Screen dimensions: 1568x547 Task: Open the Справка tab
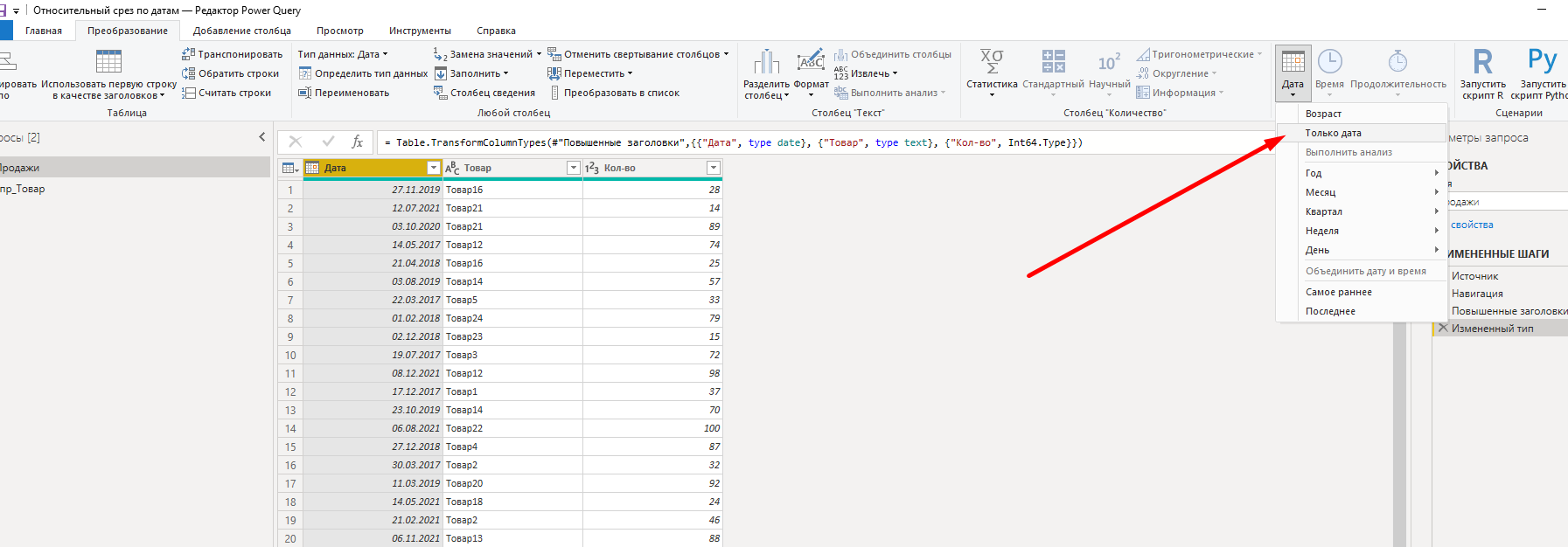click(x=496, y=31)
